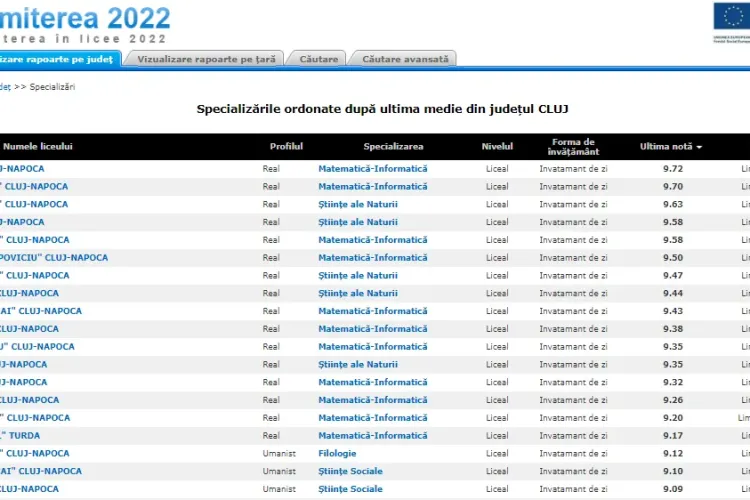The width and height of the screenshot is (750, 500).
Task: Click the sort arrow beside Ultima notă
Action: coord(699,147)
